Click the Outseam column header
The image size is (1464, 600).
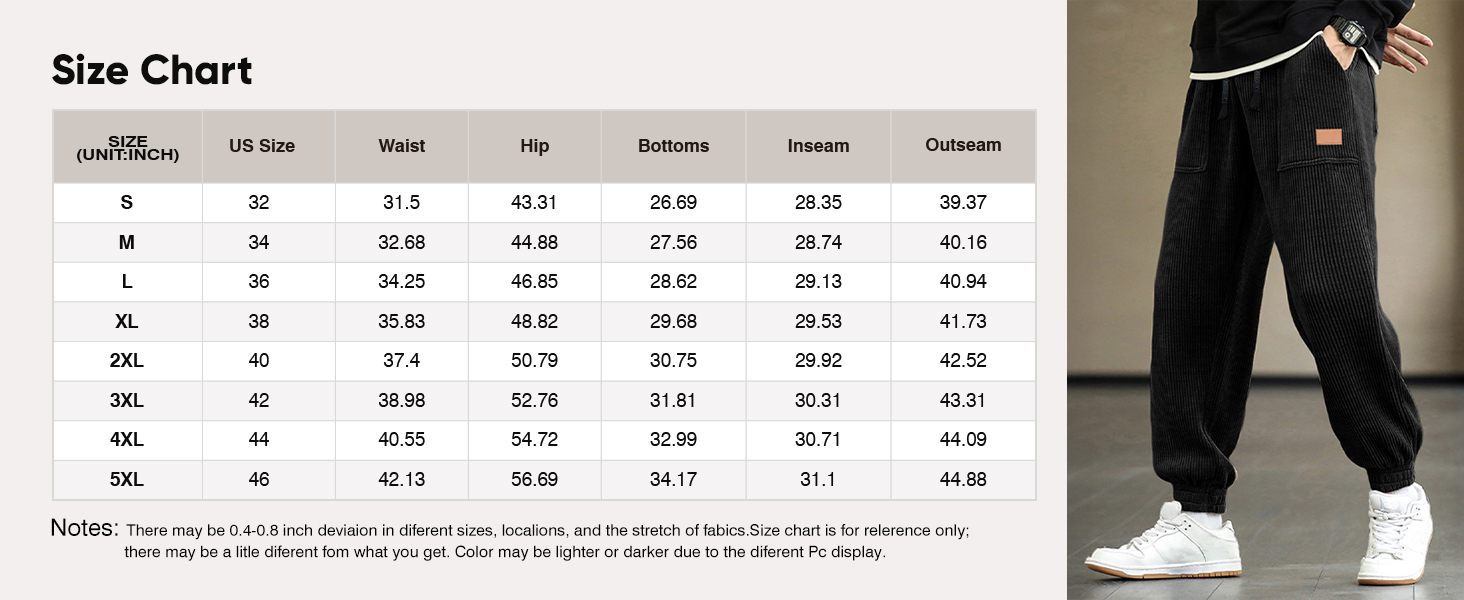tap(963, 145)
